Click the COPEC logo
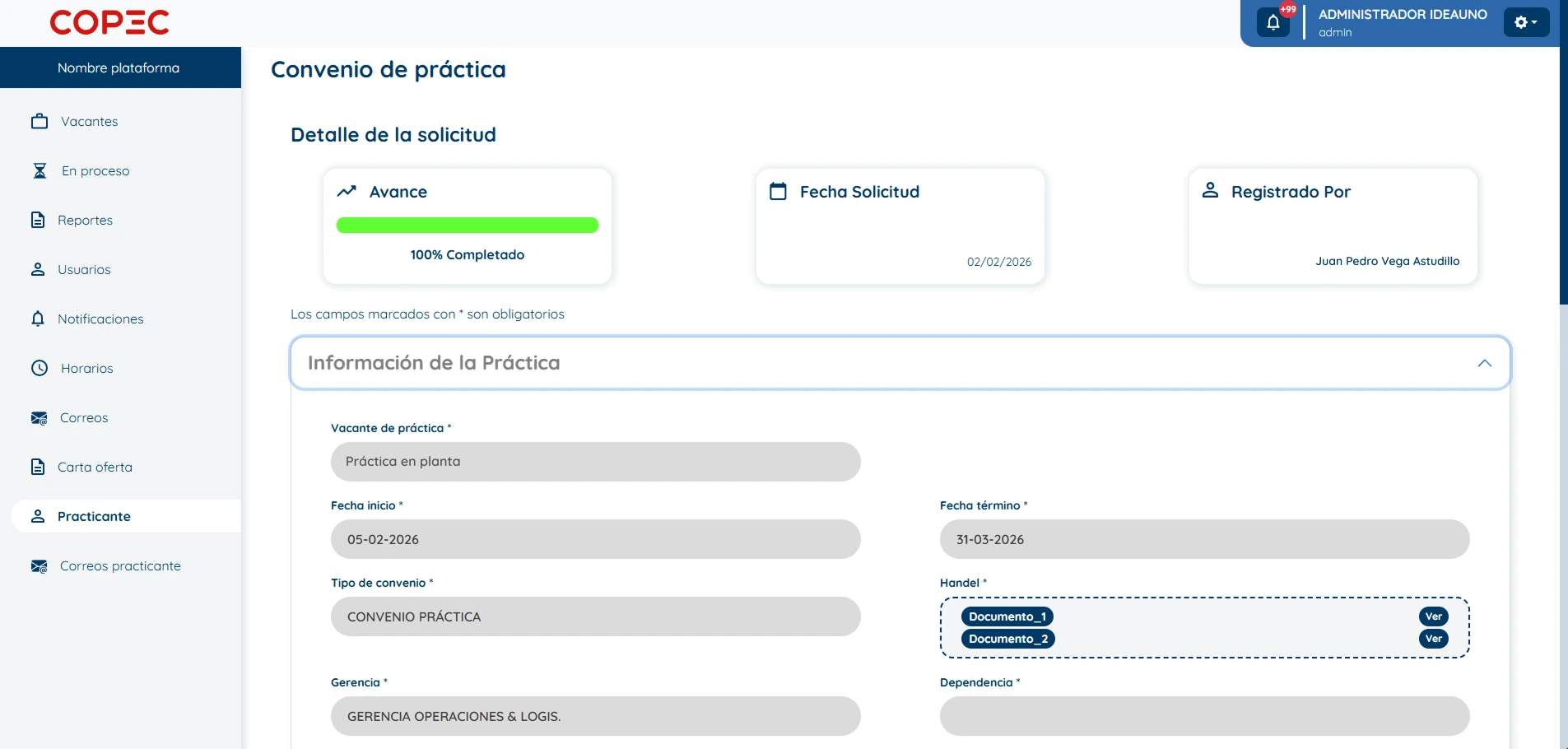 pyautogui.click(x=109, y=22)
